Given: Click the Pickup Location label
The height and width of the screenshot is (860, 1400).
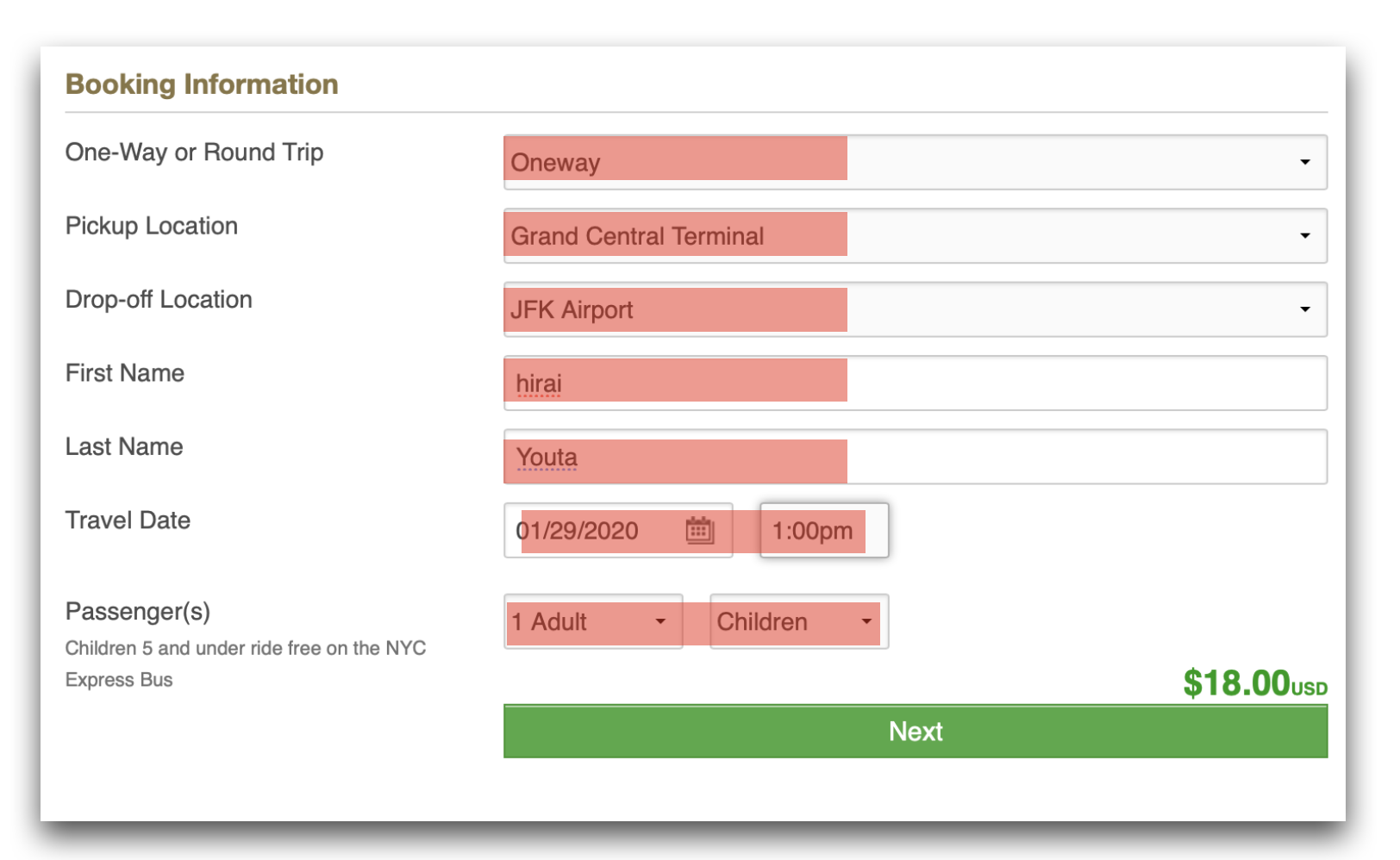Looking at the screenshot, I should point(152,226).
